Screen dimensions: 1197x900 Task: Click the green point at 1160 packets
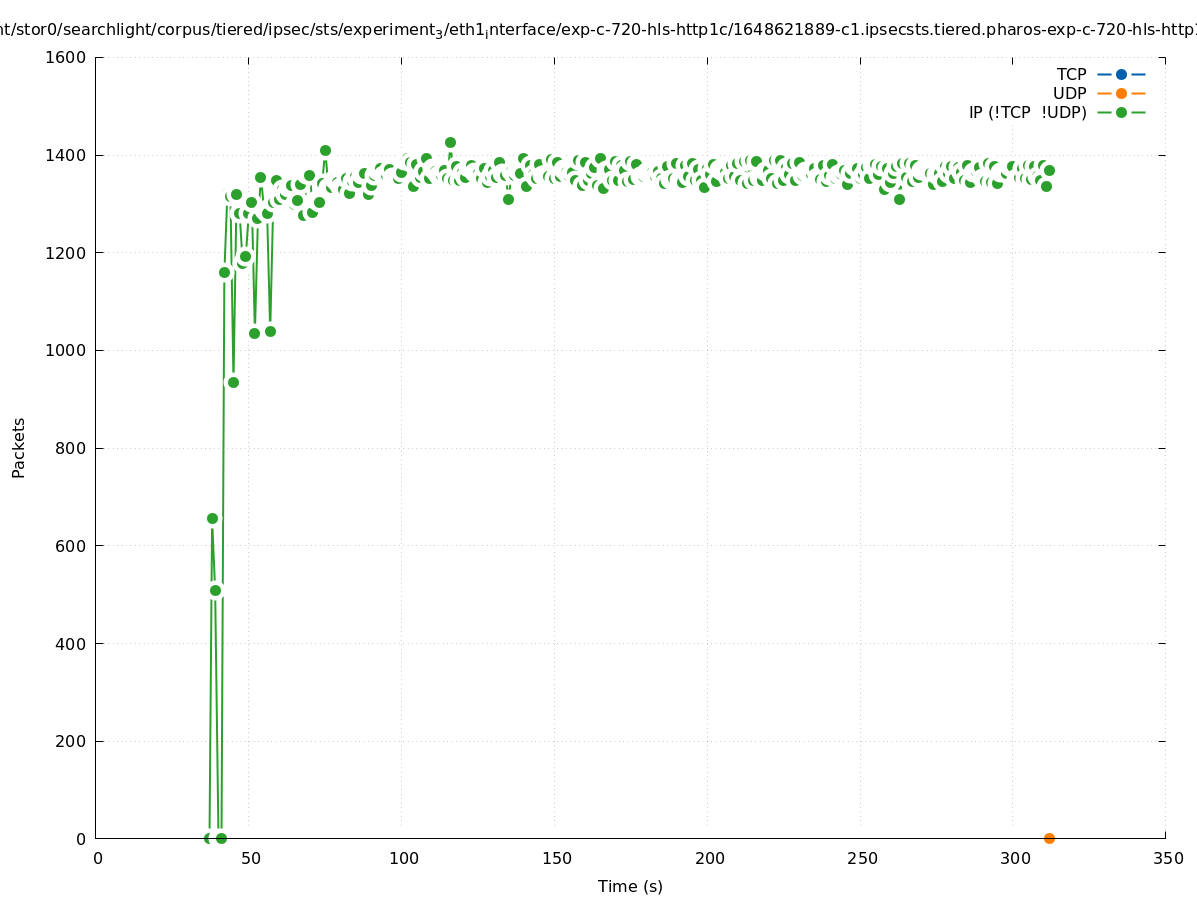pyautogui.click(x=224, y=272)
